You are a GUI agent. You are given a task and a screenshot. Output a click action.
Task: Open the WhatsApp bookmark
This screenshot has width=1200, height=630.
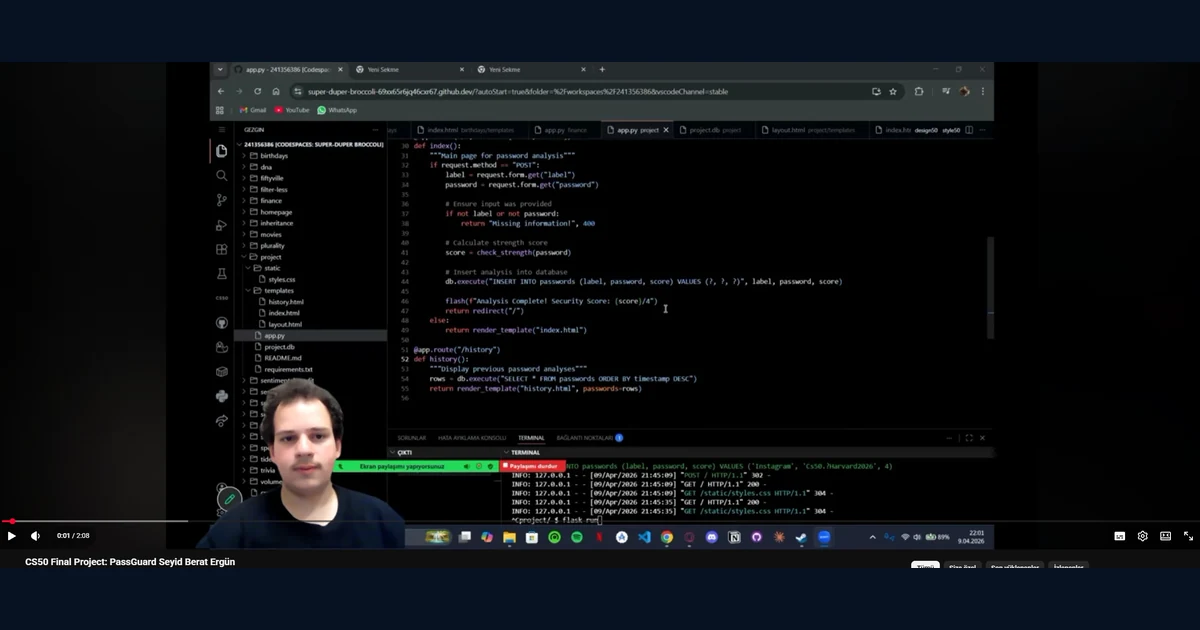pos(337,110)
